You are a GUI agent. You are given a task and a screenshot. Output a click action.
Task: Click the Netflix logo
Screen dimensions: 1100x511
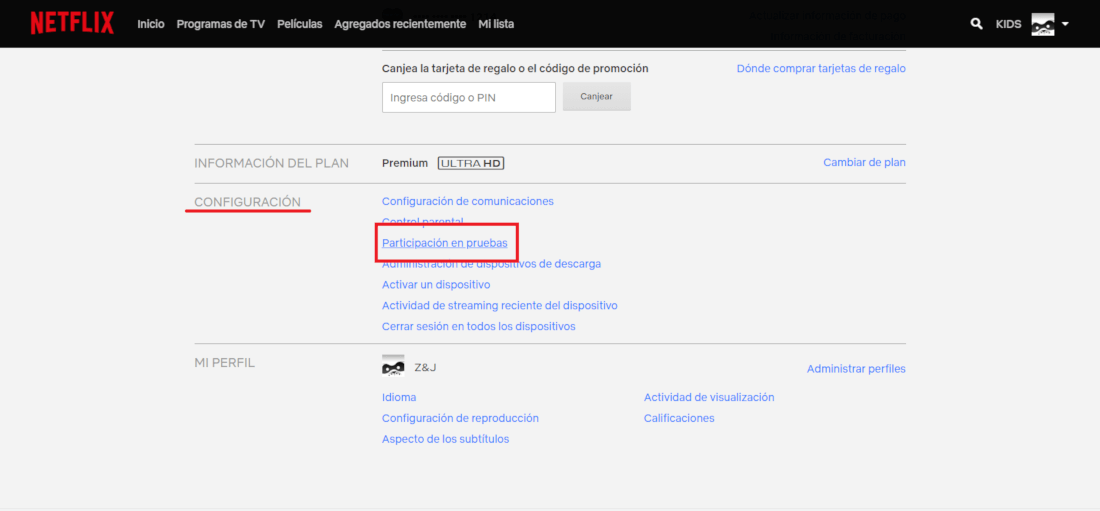72,23
